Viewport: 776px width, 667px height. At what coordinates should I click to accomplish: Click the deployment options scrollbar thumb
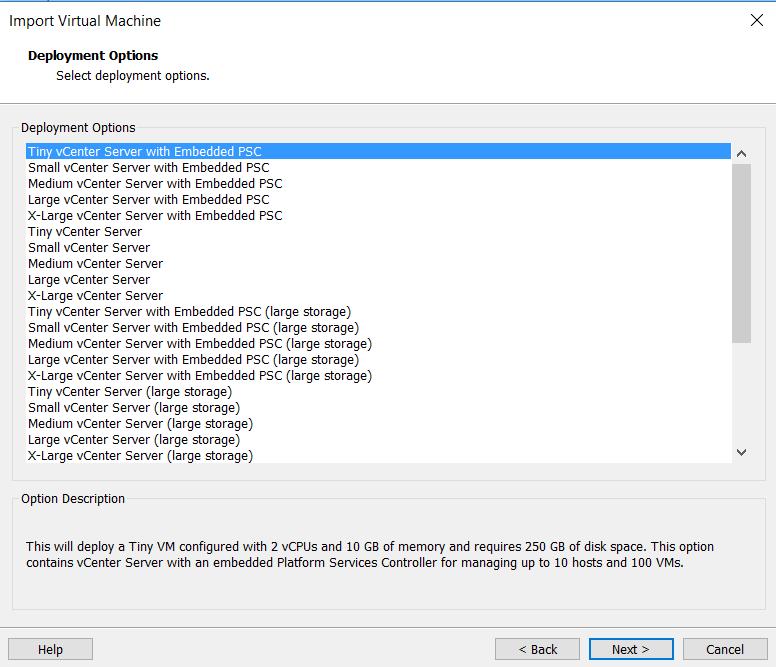(741, 253)
